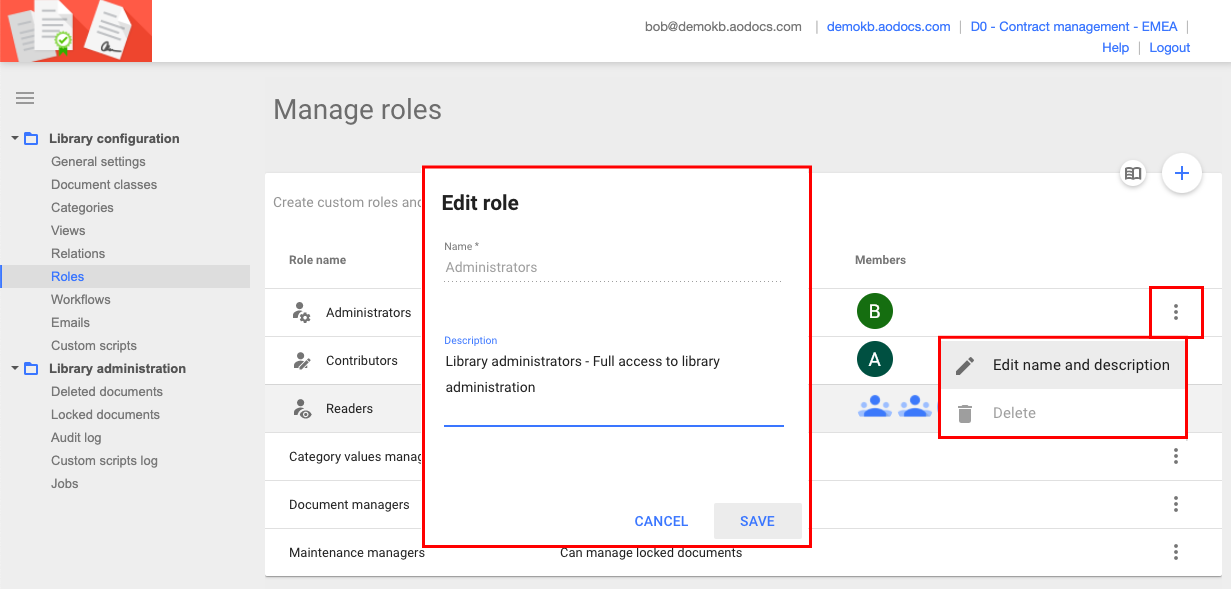The height and width of the screenshot is (589, 1231).
Task: Open Document managers row three-dot menu
Action: point(1176,504)
